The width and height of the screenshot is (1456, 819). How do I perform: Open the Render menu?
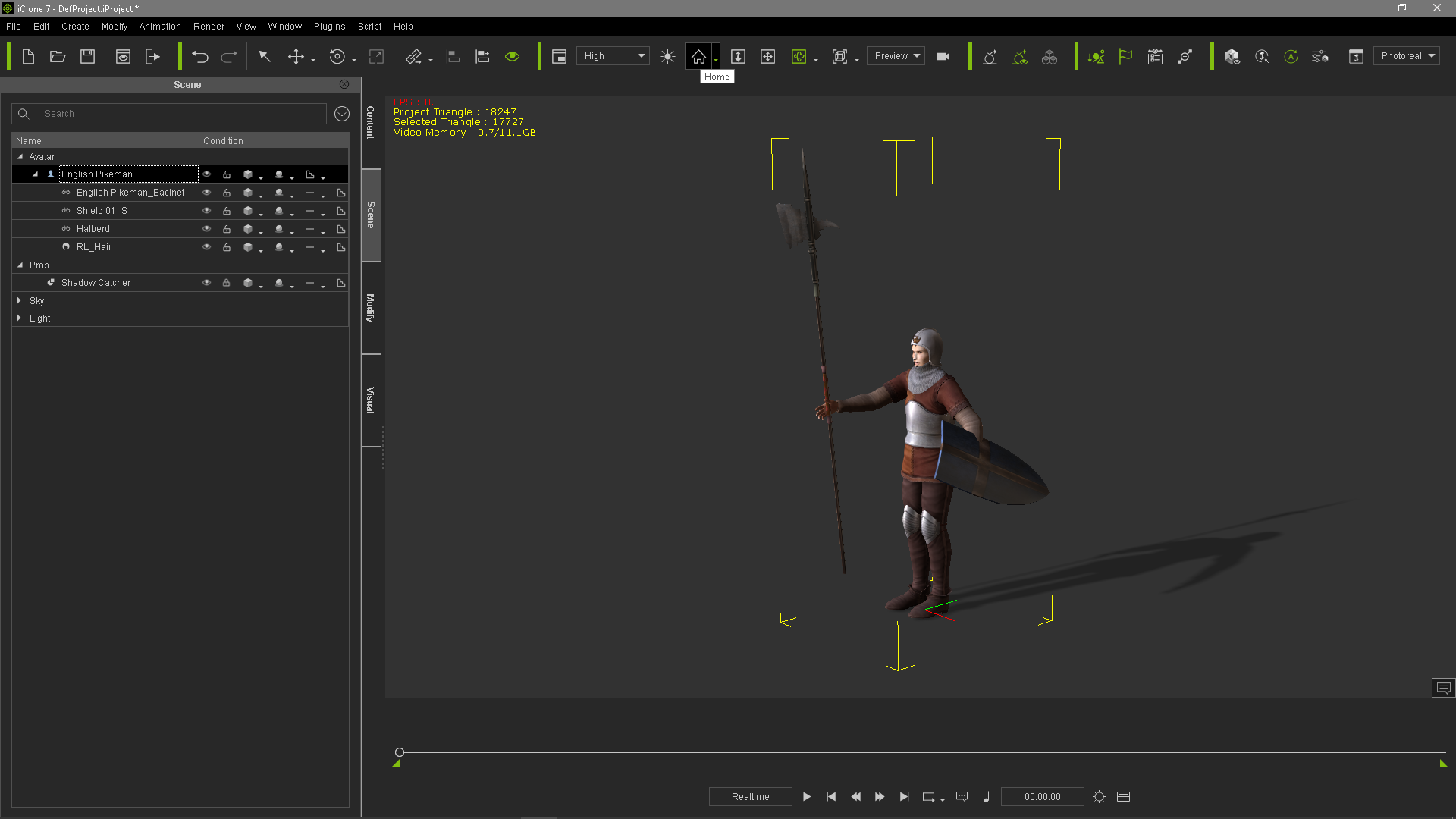[209, 27]
